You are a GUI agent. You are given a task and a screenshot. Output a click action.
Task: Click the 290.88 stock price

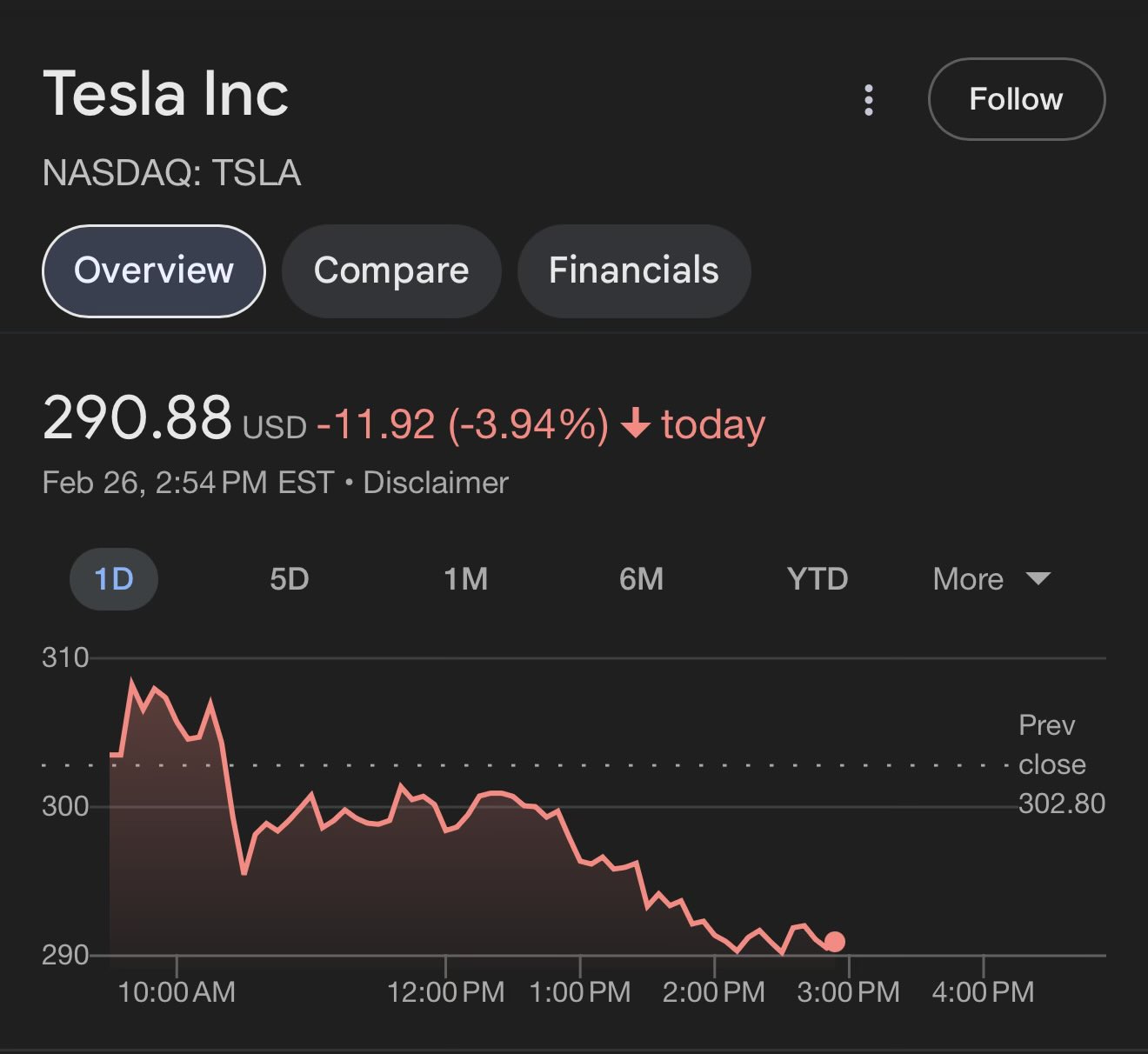[x=137, y=418]
